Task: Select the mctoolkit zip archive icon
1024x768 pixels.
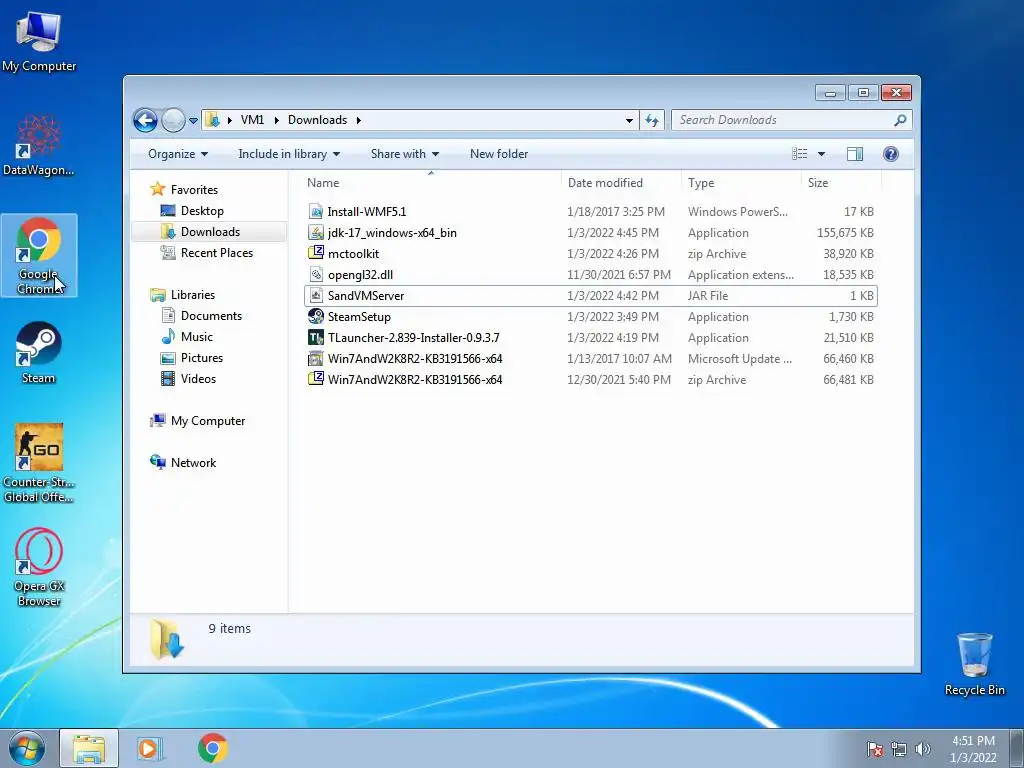Action: tap(316, 253)
